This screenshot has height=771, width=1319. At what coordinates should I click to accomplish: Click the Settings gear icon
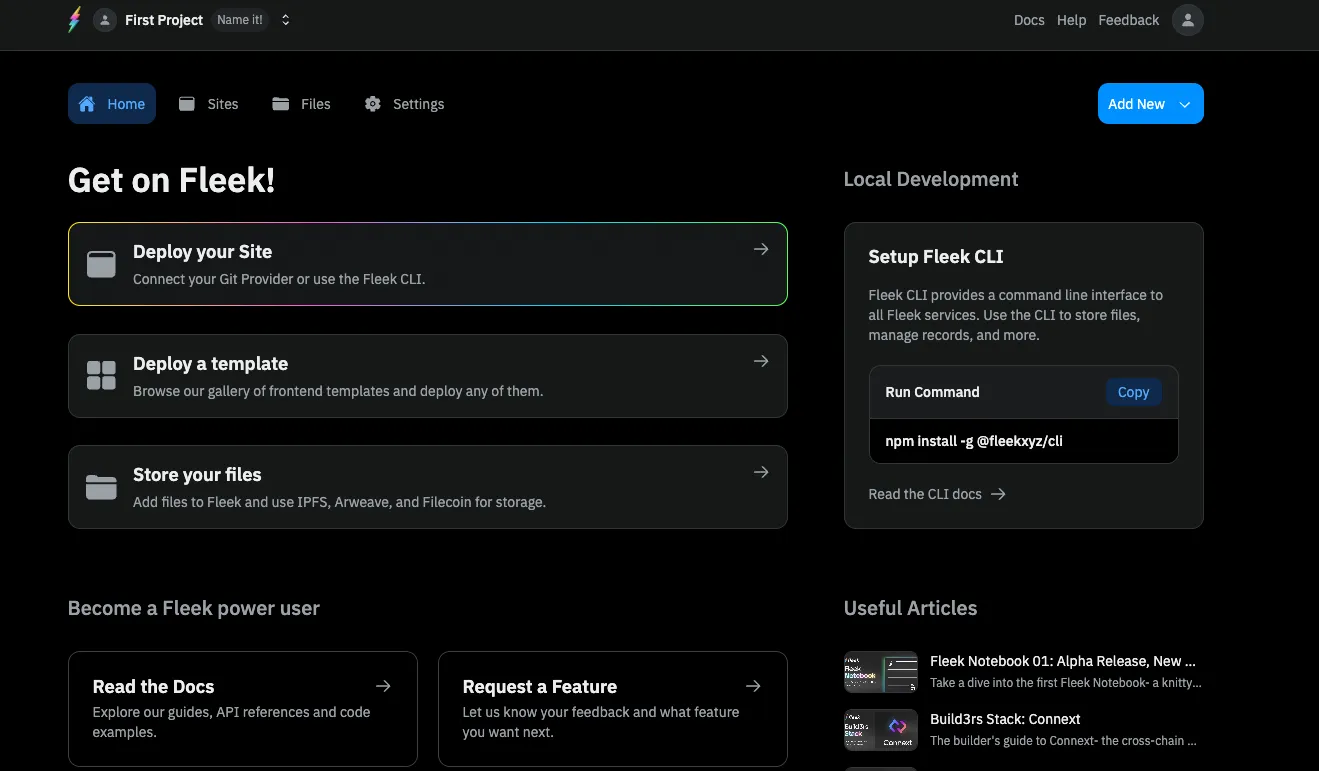[x=373, y=104]
